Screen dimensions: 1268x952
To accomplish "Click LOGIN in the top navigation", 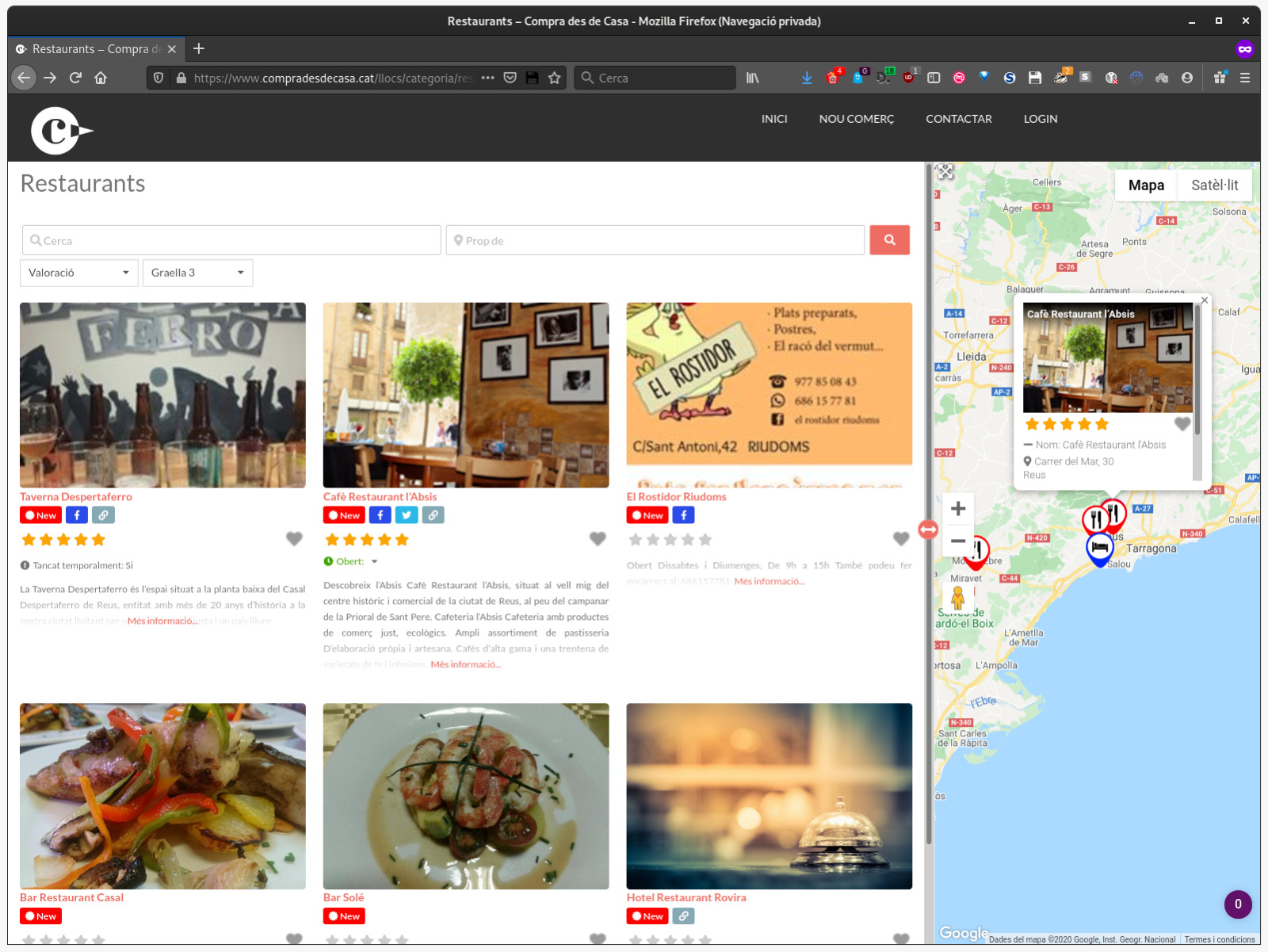I will 1040,119.
